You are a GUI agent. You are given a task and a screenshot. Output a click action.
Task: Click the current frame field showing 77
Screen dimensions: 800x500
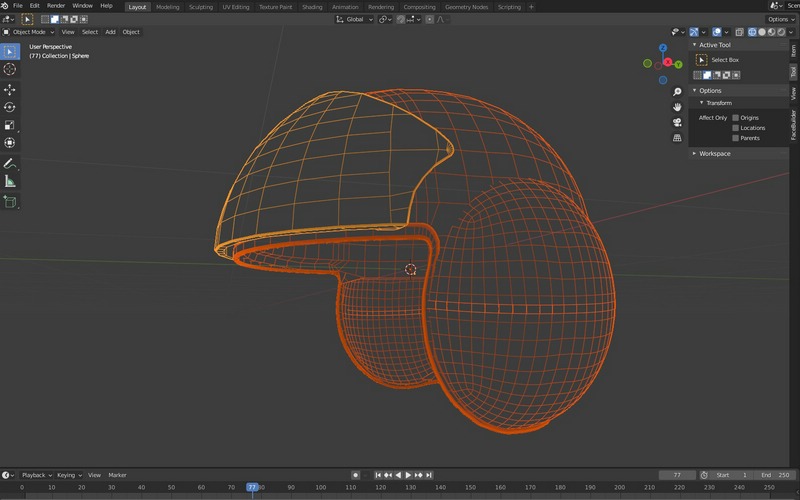click(677, 475)
